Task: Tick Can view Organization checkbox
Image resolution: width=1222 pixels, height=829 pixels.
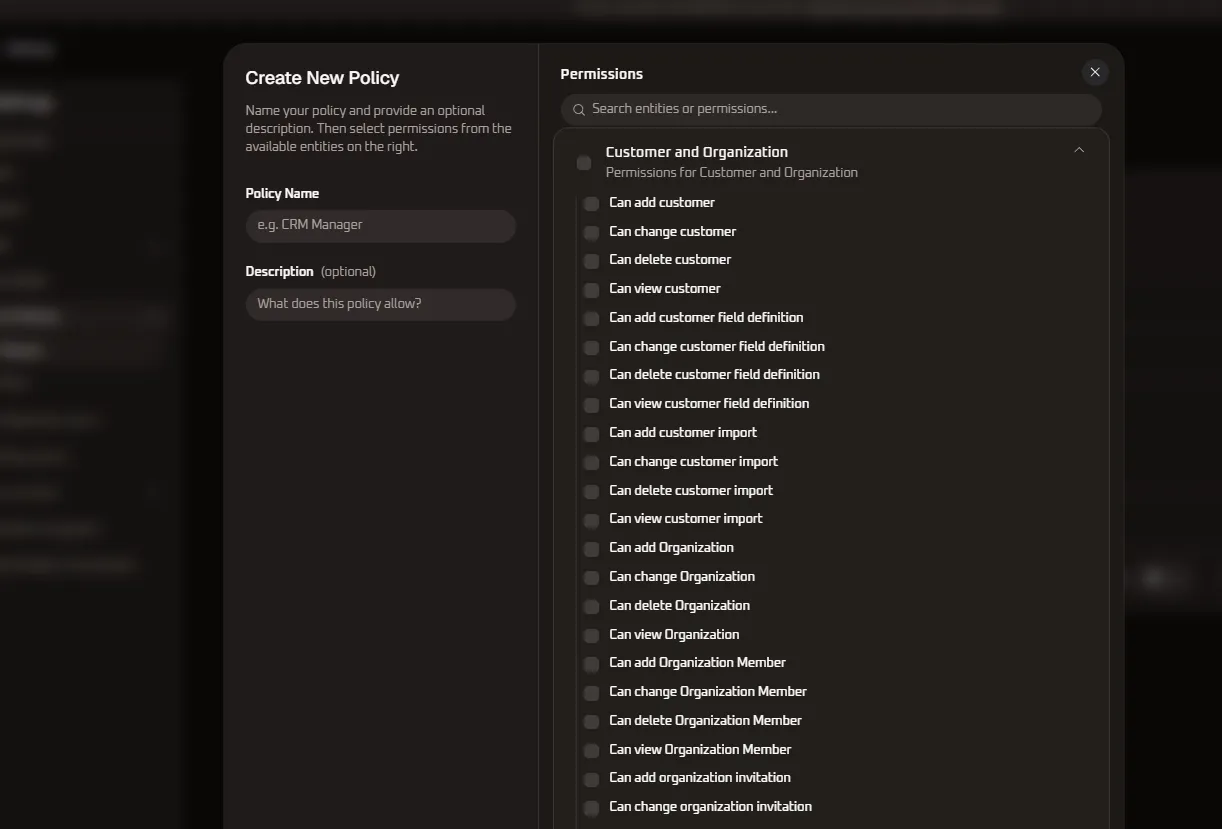Action: (591, 635)
